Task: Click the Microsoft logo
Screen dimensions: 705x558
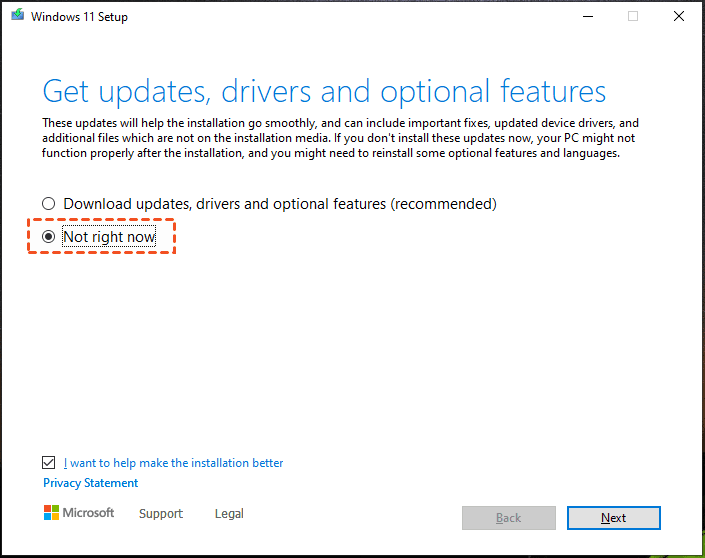Action: (79, 513)
